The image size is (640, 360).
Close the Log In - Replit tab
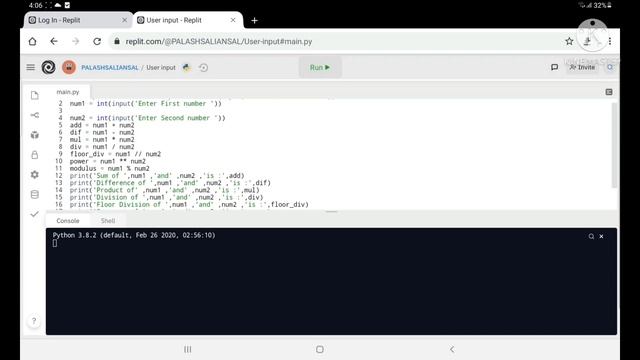point(124,20)
